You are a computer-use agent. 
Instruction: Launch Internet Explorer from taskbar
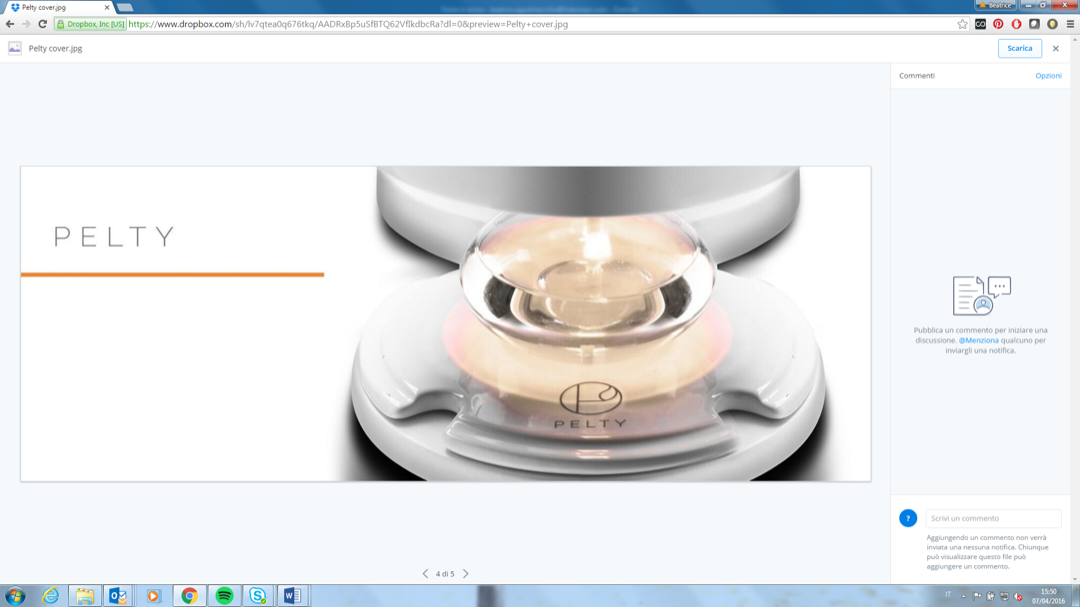[x=50, y=596]
